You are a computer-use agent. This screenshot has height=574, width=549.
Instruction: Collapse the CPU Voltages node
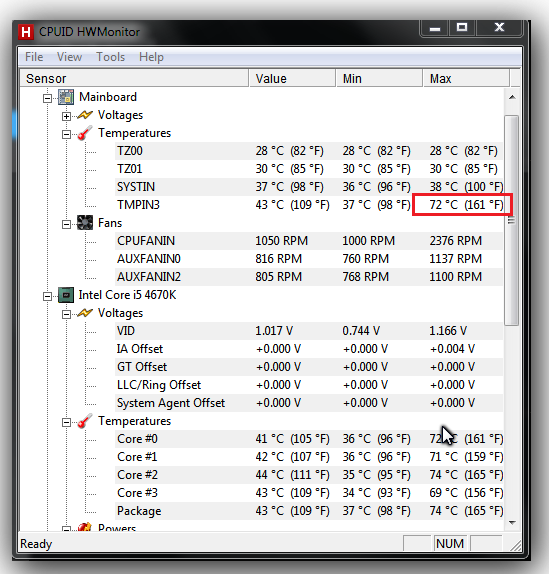click(66, 314)
